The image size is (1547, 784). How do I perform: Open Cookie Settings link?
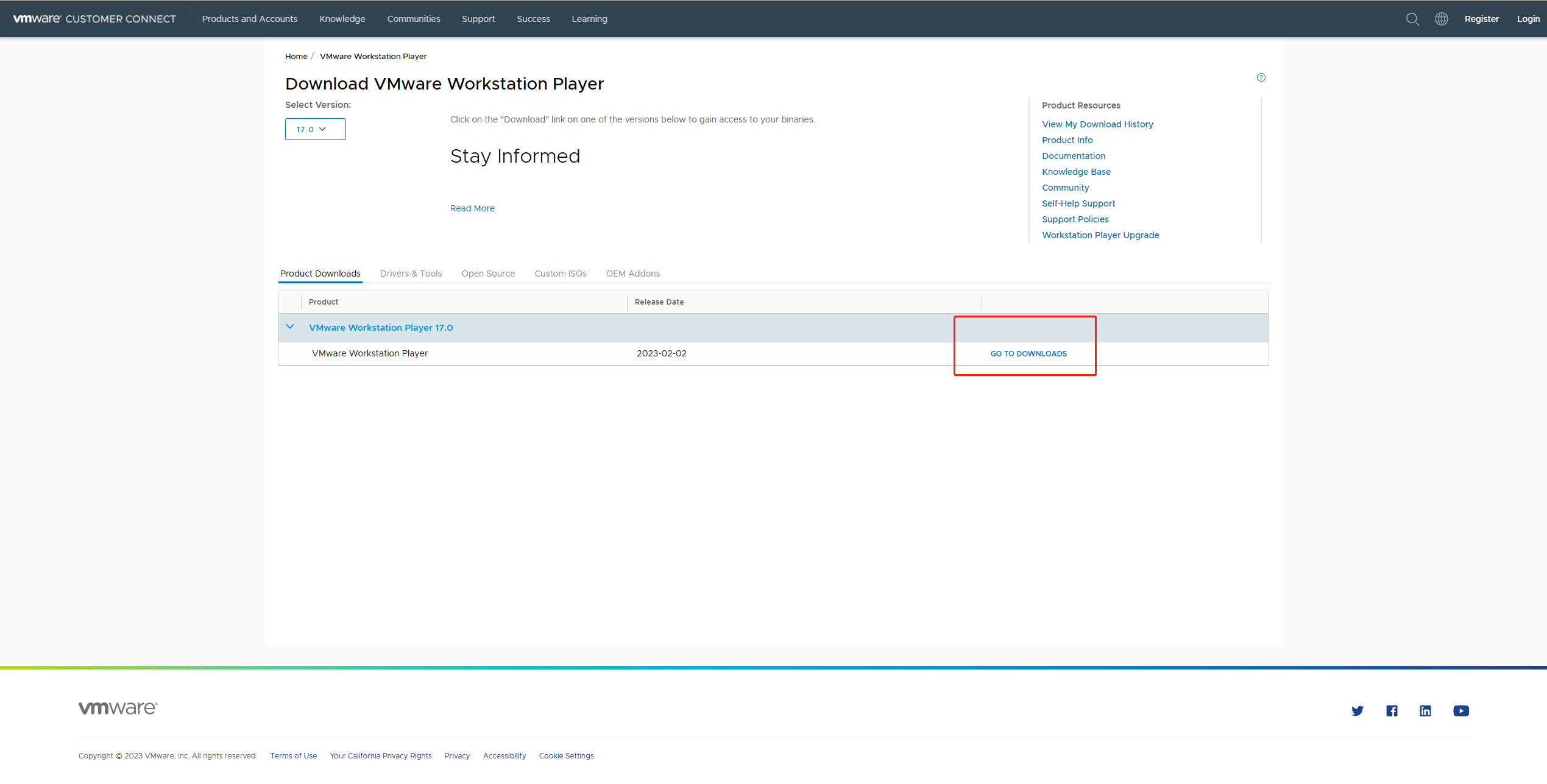(x=566, y=756)
